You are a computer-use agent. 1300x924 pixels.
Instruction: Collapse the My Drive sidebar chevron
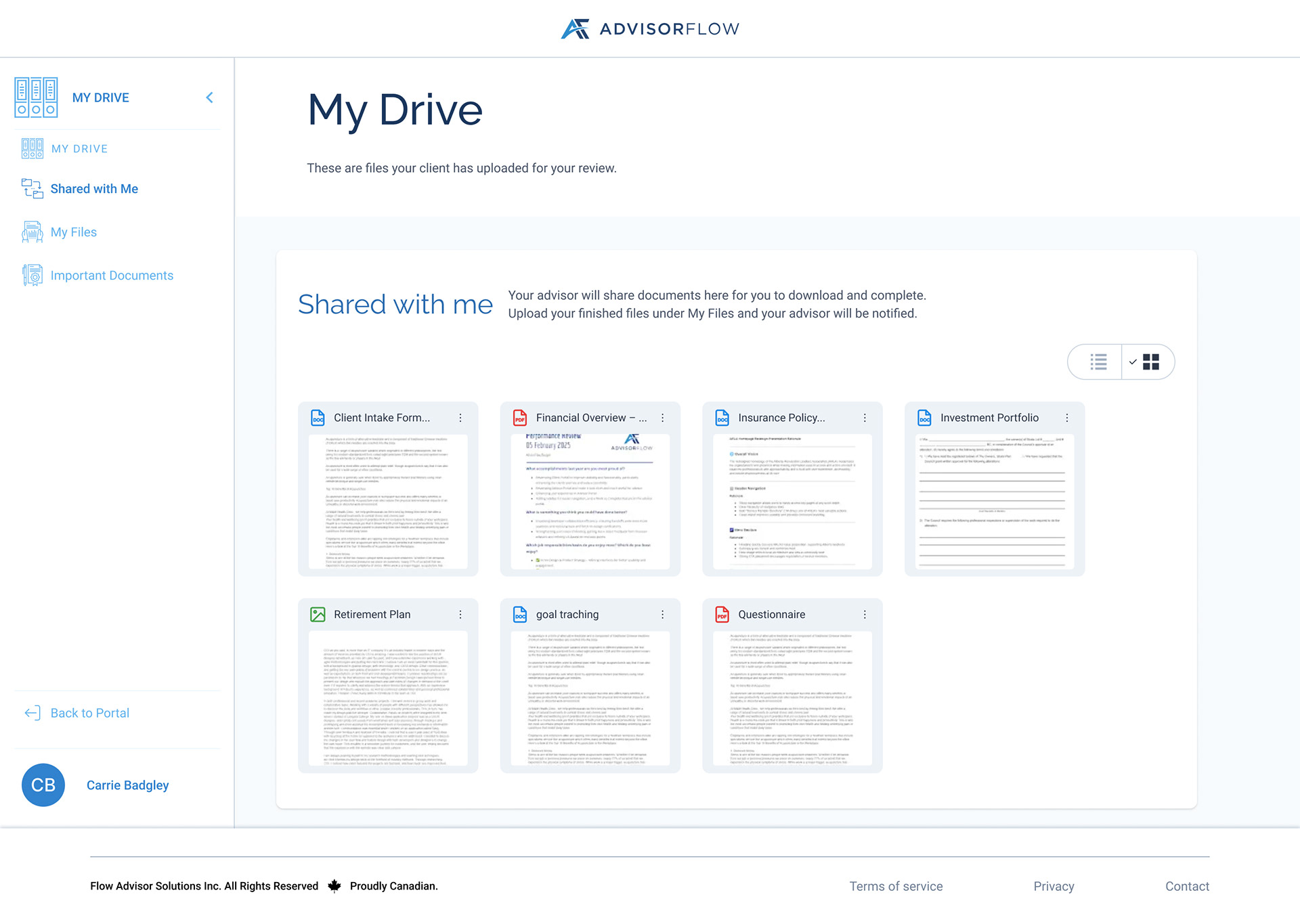(x=209, y=97)
